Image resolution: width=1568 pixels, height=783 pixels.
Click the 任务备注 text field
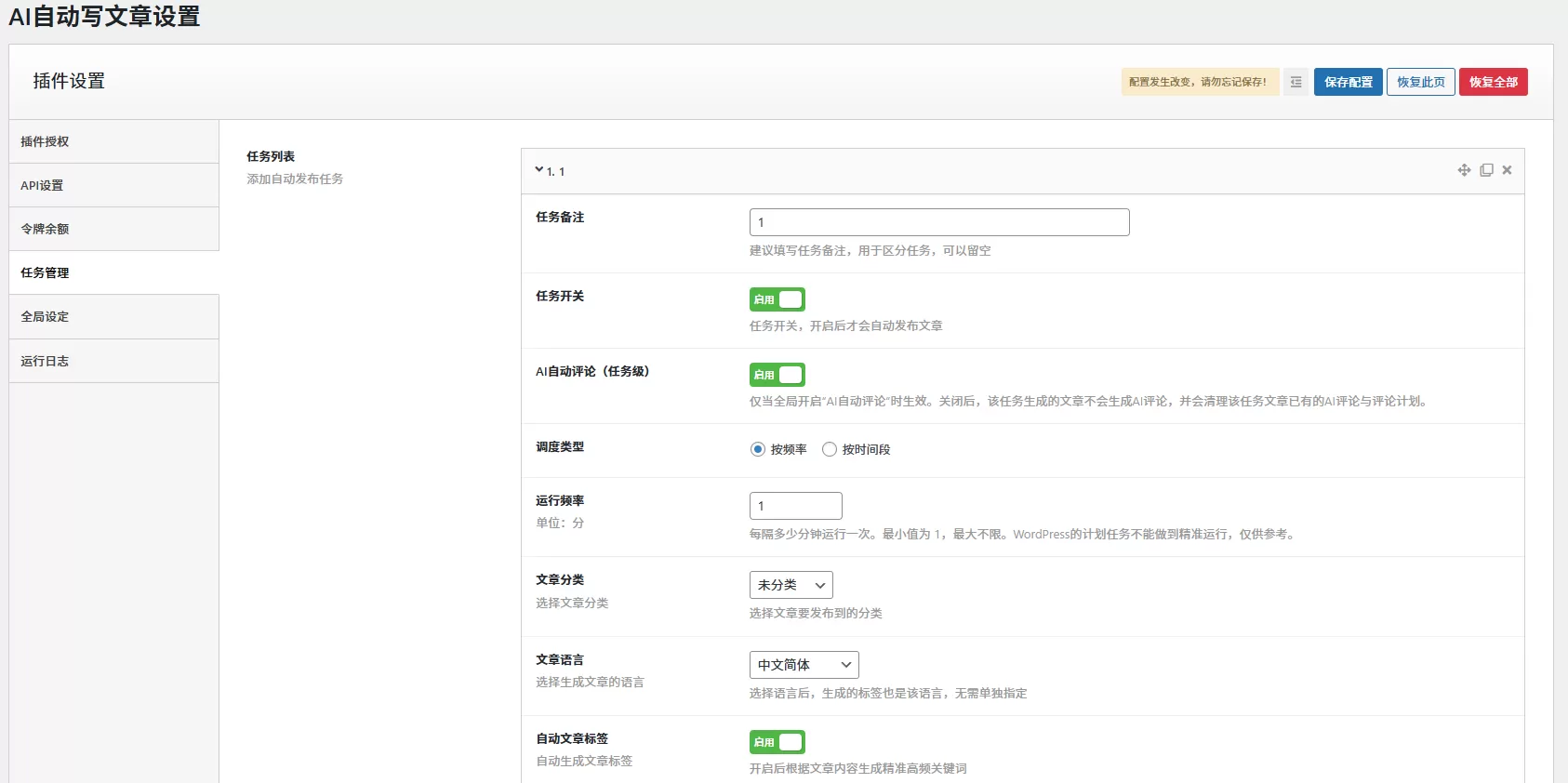point(938,222)
